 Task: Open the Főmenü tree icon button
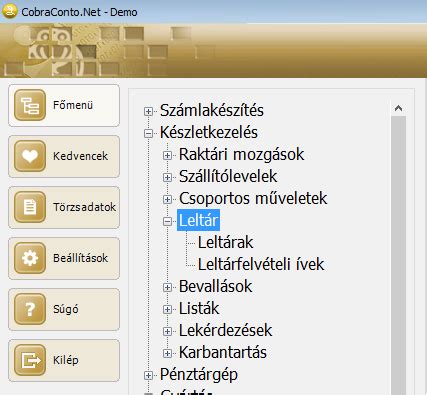pyautogui.click(x=30, y=105)
